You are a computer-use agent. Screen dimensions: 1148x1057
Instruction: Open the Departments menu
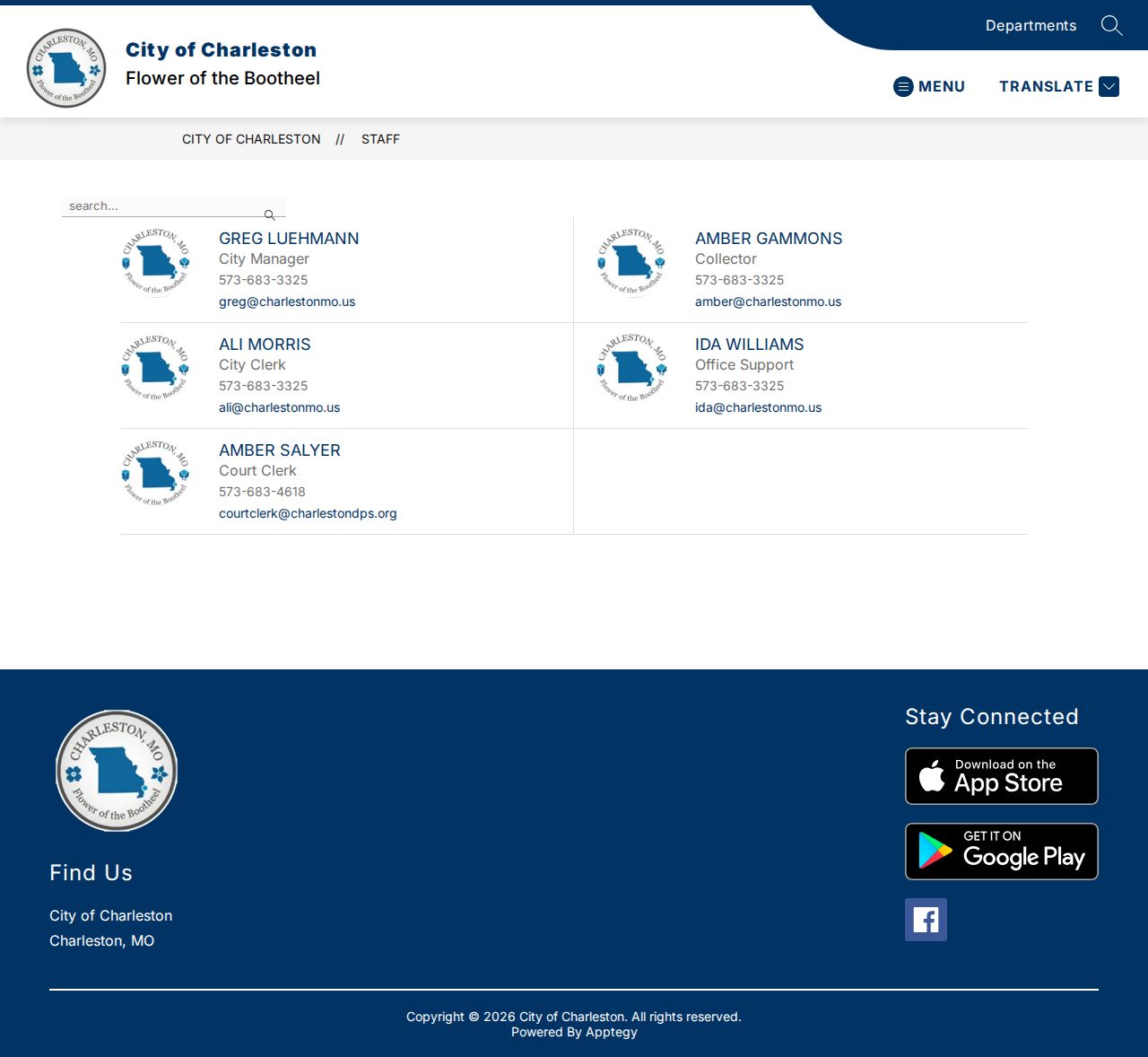1031,25
